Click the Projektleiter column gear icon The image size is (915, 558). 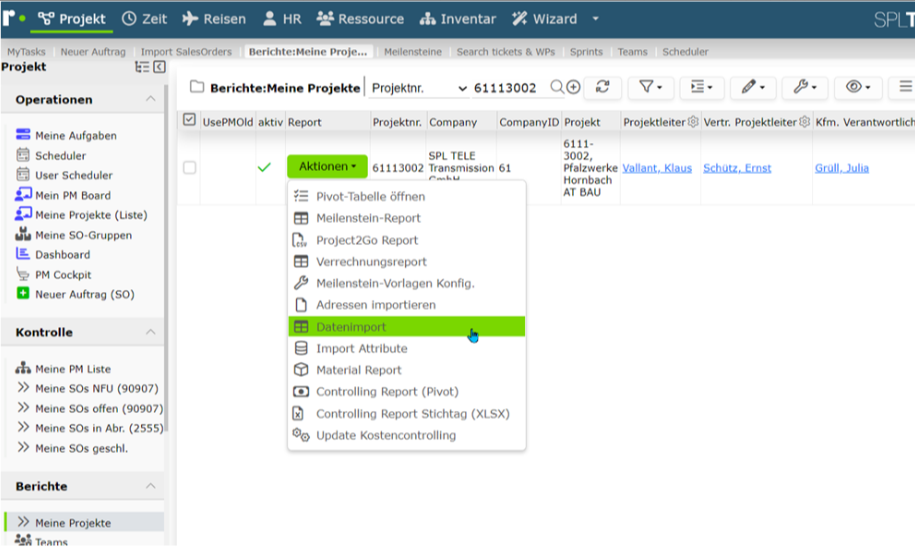coord(693,122)
